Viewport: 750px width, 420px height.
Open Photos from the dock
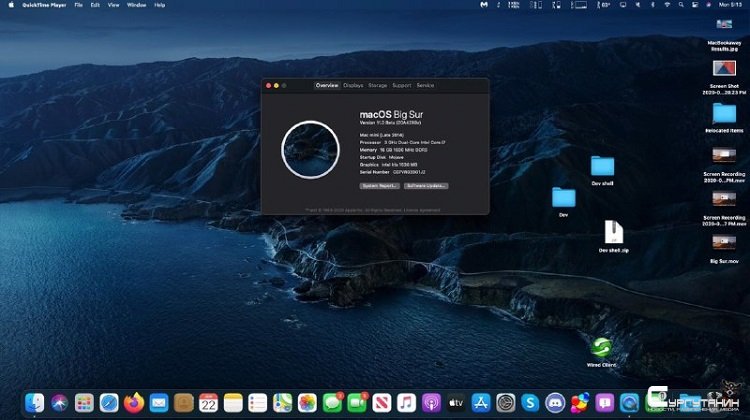(x=307, y=403)
